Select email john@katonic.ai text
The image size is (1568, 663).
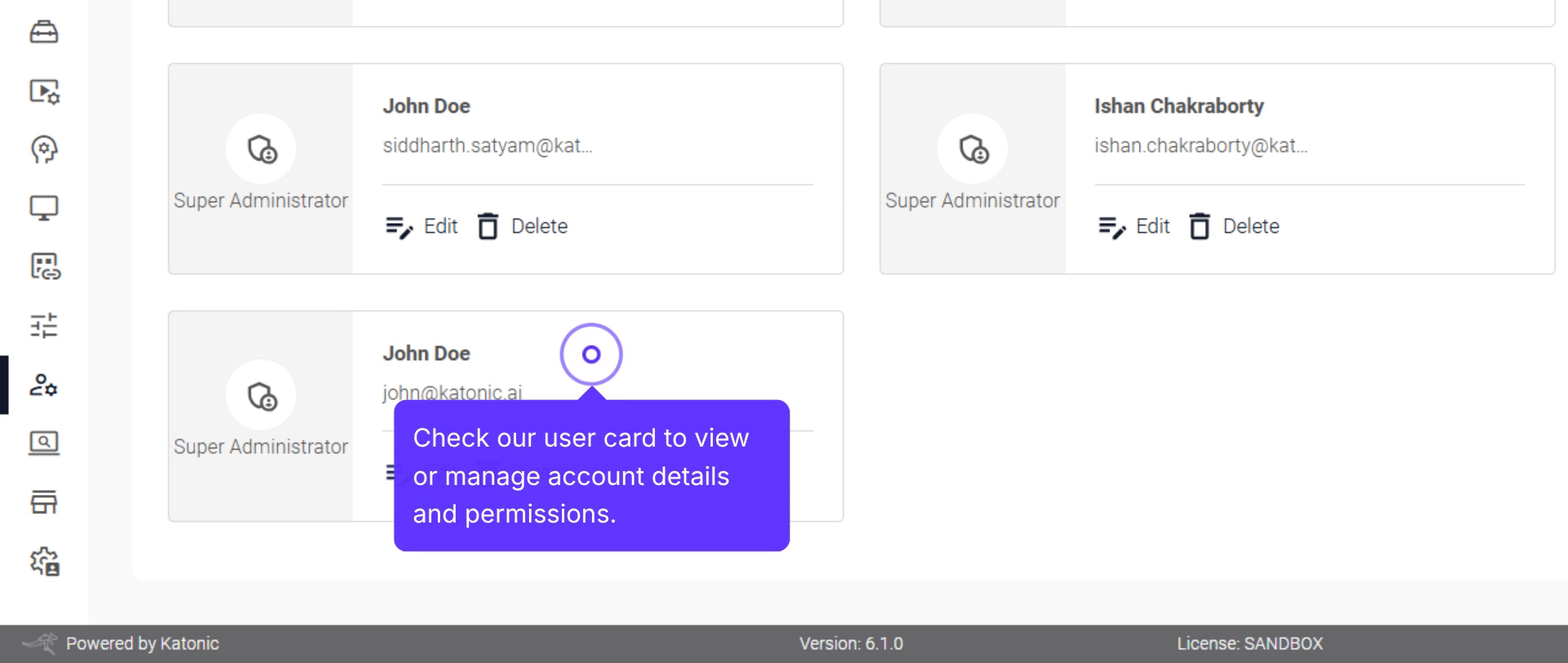point(452,392)
